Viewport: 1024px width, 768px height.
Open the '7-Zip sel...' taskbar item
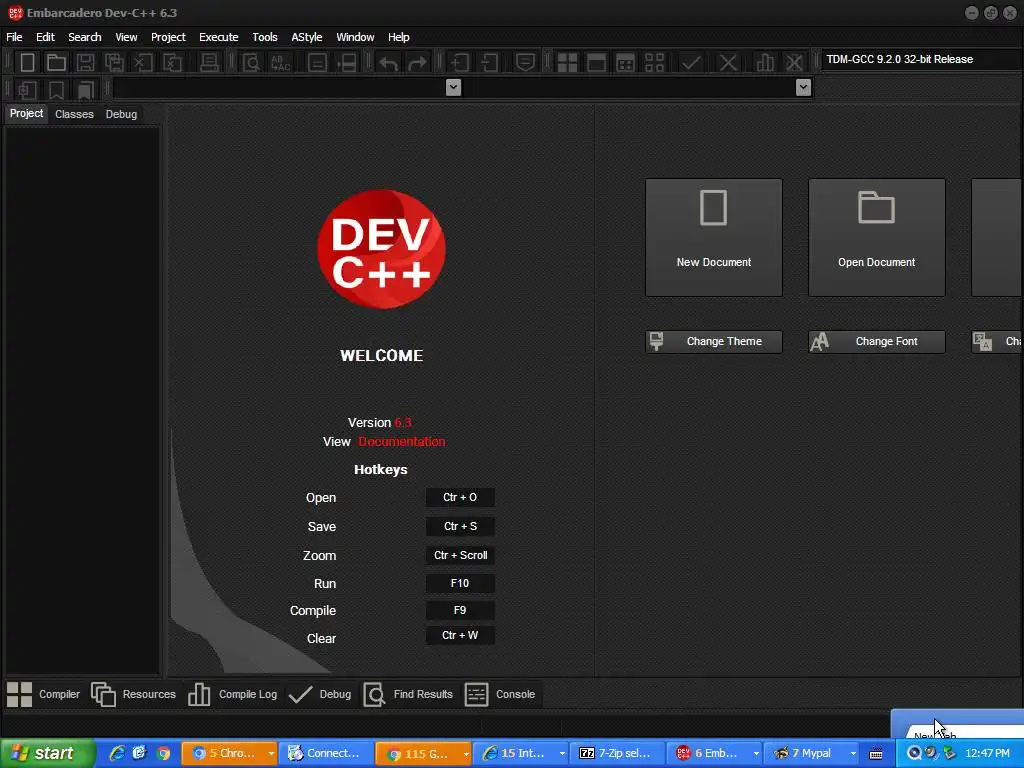point(617,754)
